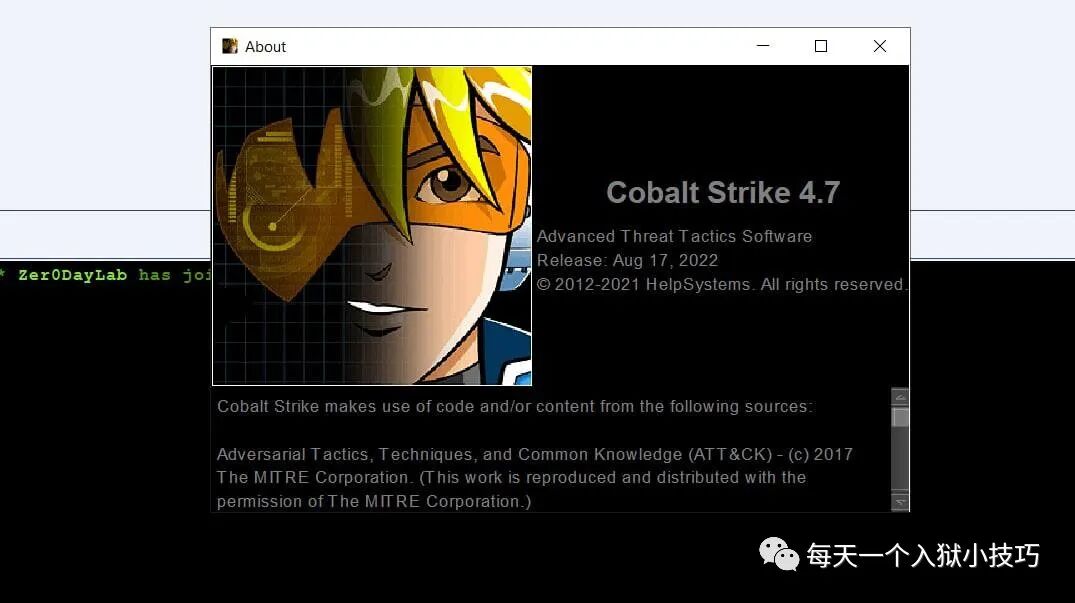1075x603 pixels.
Task: Click the "Release: Aug 17, 2022" line
Action: [x=627, y=260]
